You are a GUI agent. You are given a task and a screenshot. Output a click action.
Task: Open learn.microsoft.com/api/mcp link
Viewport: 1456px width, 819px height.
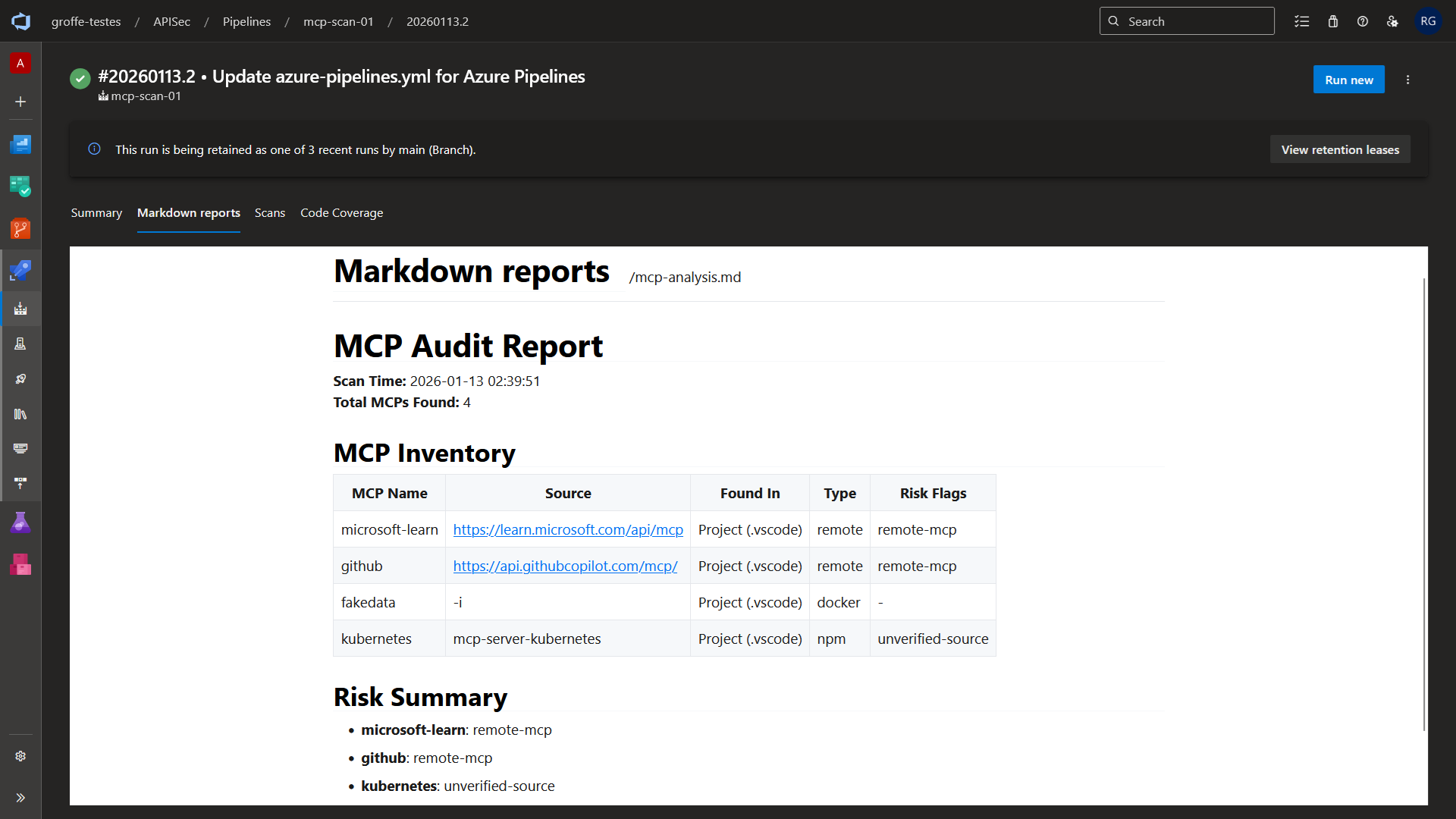[568, 529]
